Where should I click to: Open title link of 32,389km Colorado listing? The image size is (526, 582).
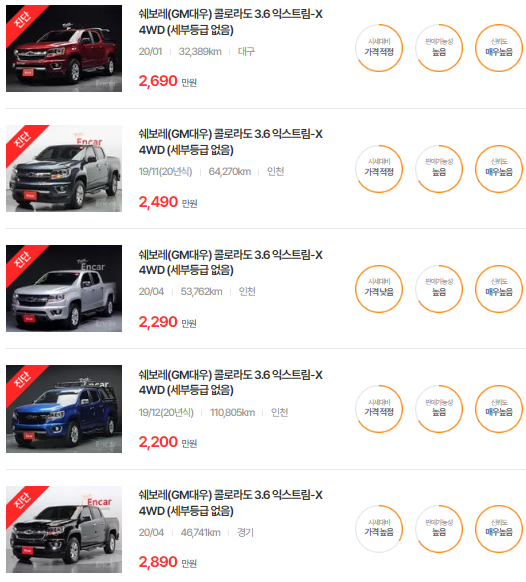click(x=231, y=22)
